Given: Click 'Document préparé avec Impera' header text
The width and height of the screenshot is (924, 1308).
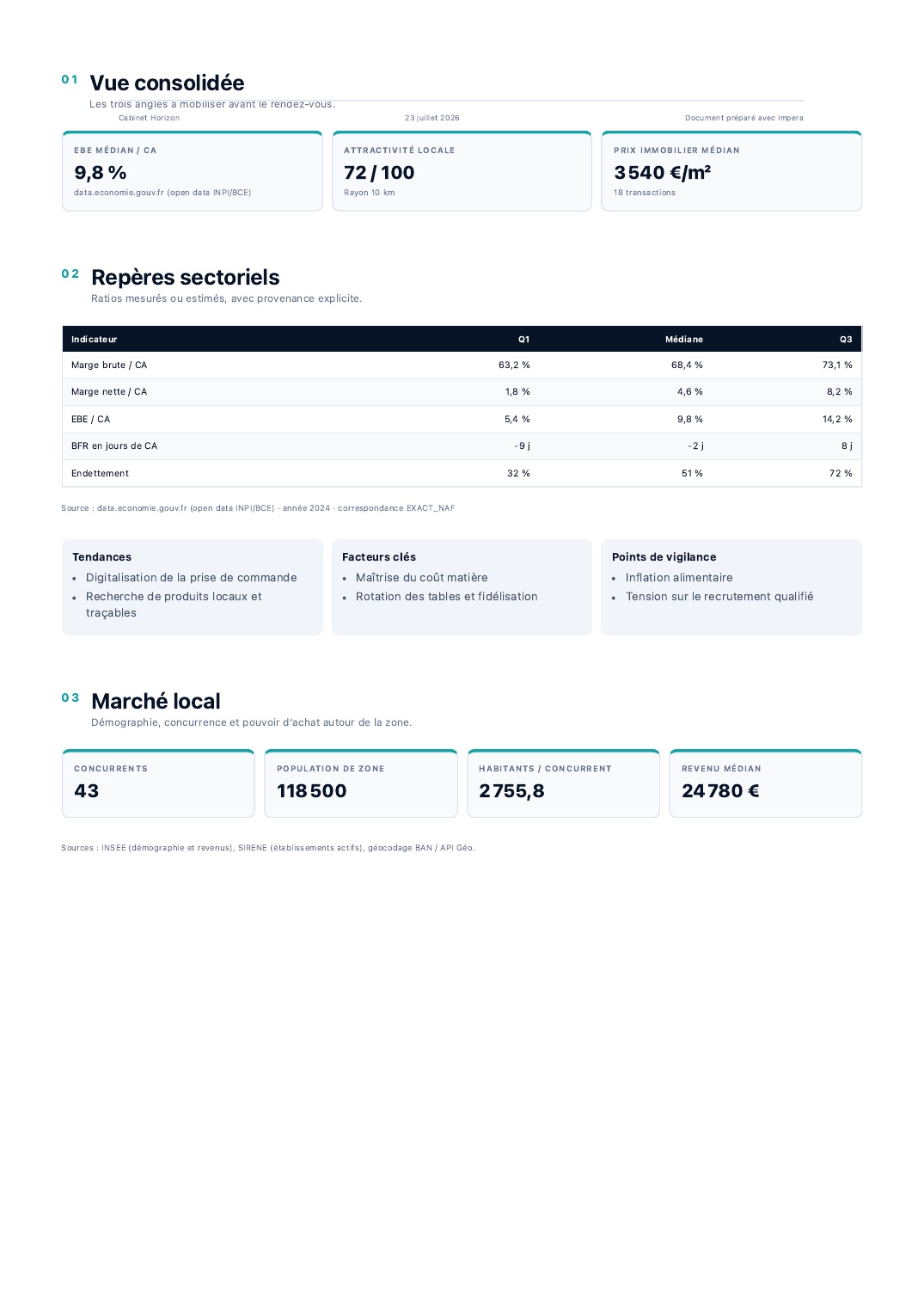Looking at the screenshot, I should [x=744, y=118].
